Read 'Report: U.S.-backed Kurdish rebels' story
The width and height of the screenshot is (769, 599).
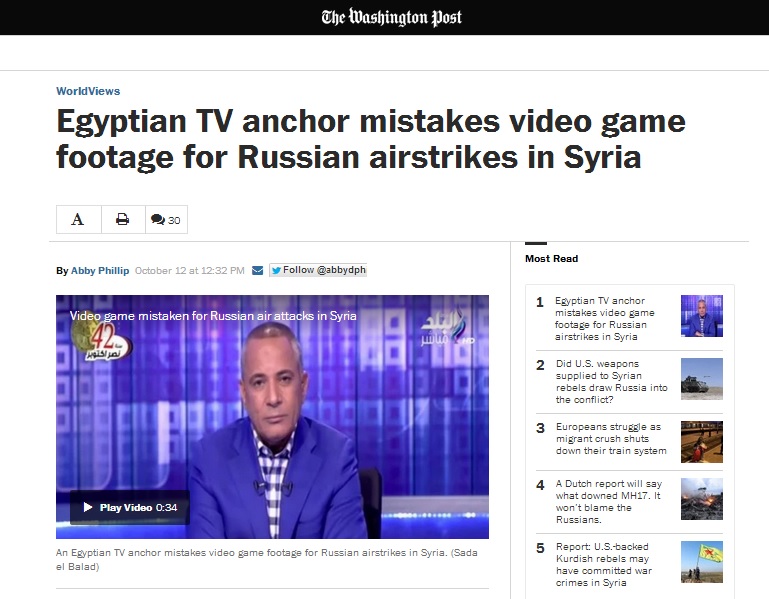604,564
